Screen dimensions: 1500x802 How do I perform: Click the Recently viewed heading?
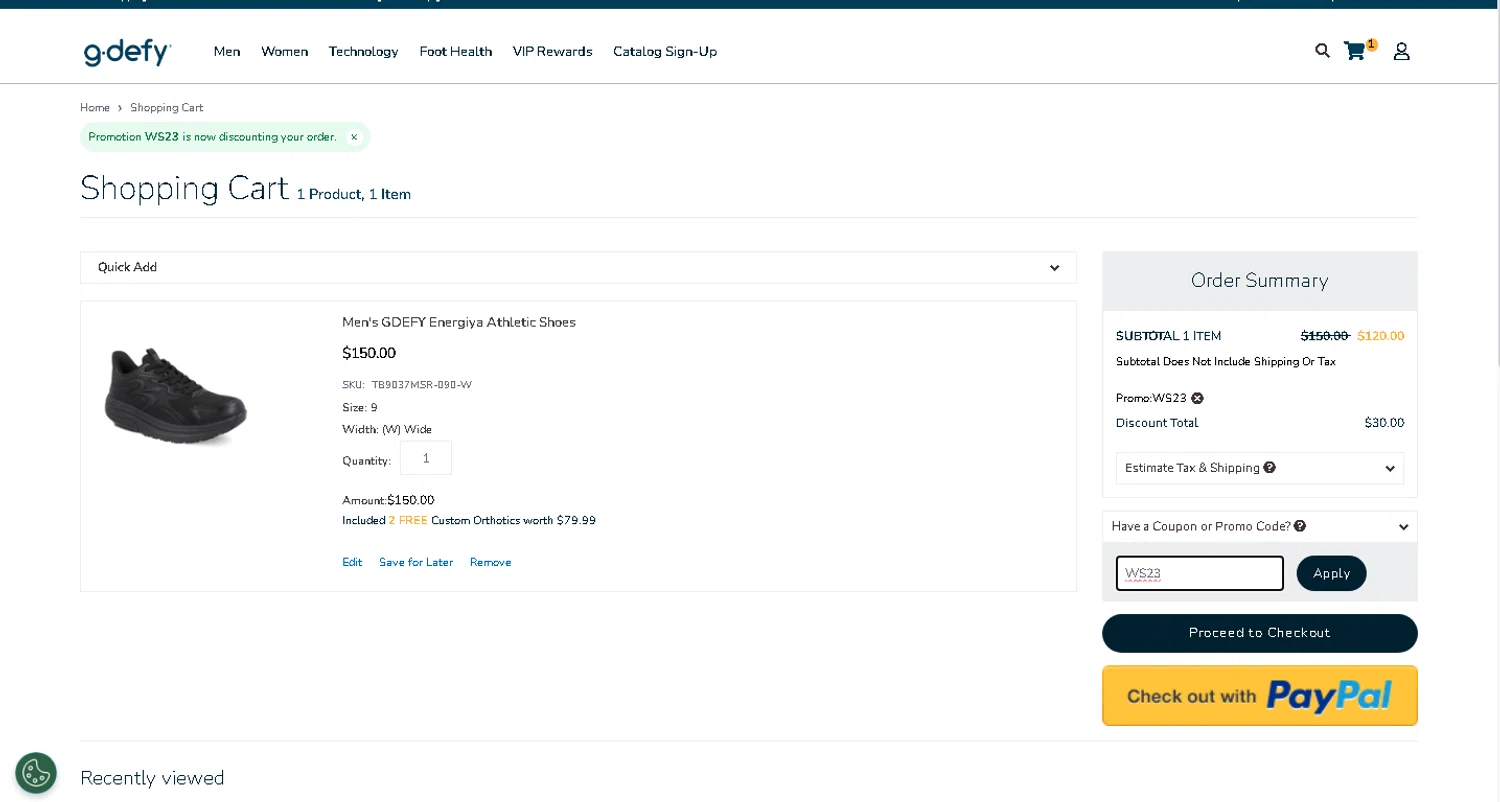coord(152,778)
